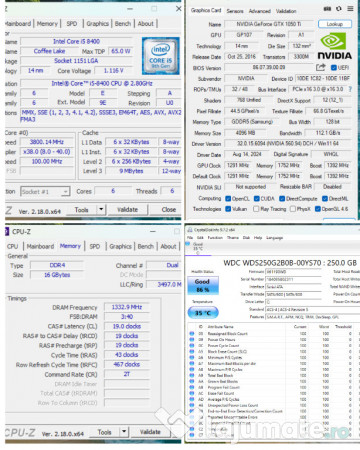Toggle the OpenGL 4.6 checkbox
360x450 pixels.
[x=318, y=209]
